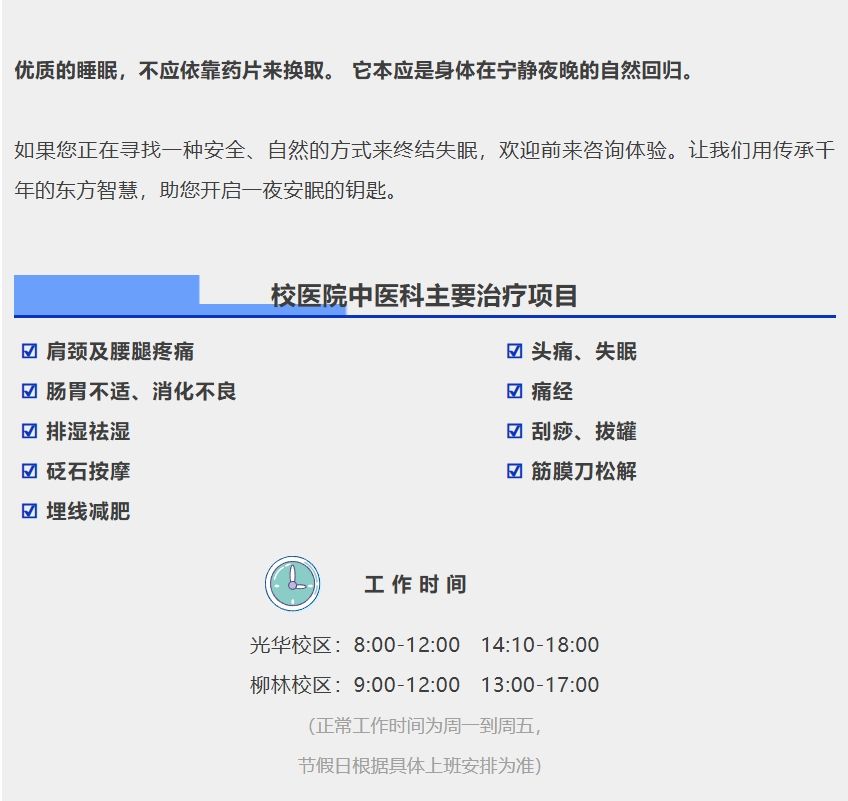Click the 节假日根据具体上班安排为准 note line
Image resolution: width=848 pixels, height=801 pixels.
click(x=420, y=766)
